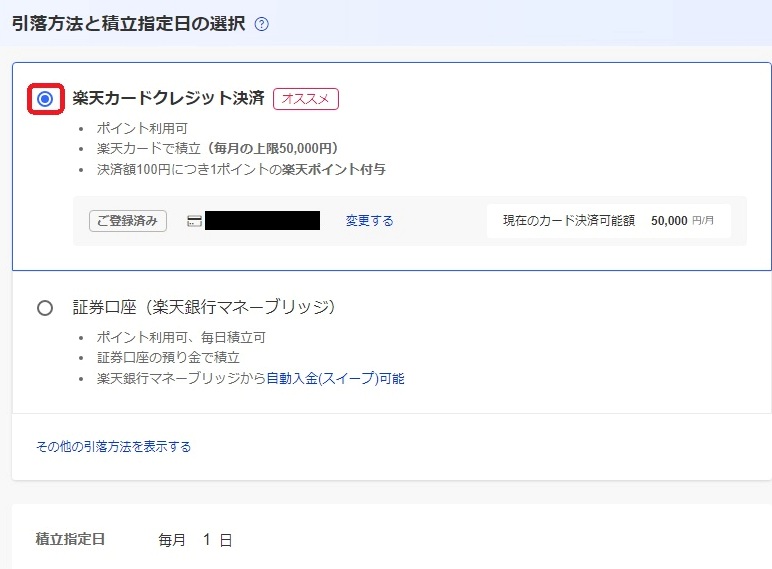Click 楽天カードで積立 (毎月の上限50,000円) text
This screenshot has height=569, width=772.
217,149
